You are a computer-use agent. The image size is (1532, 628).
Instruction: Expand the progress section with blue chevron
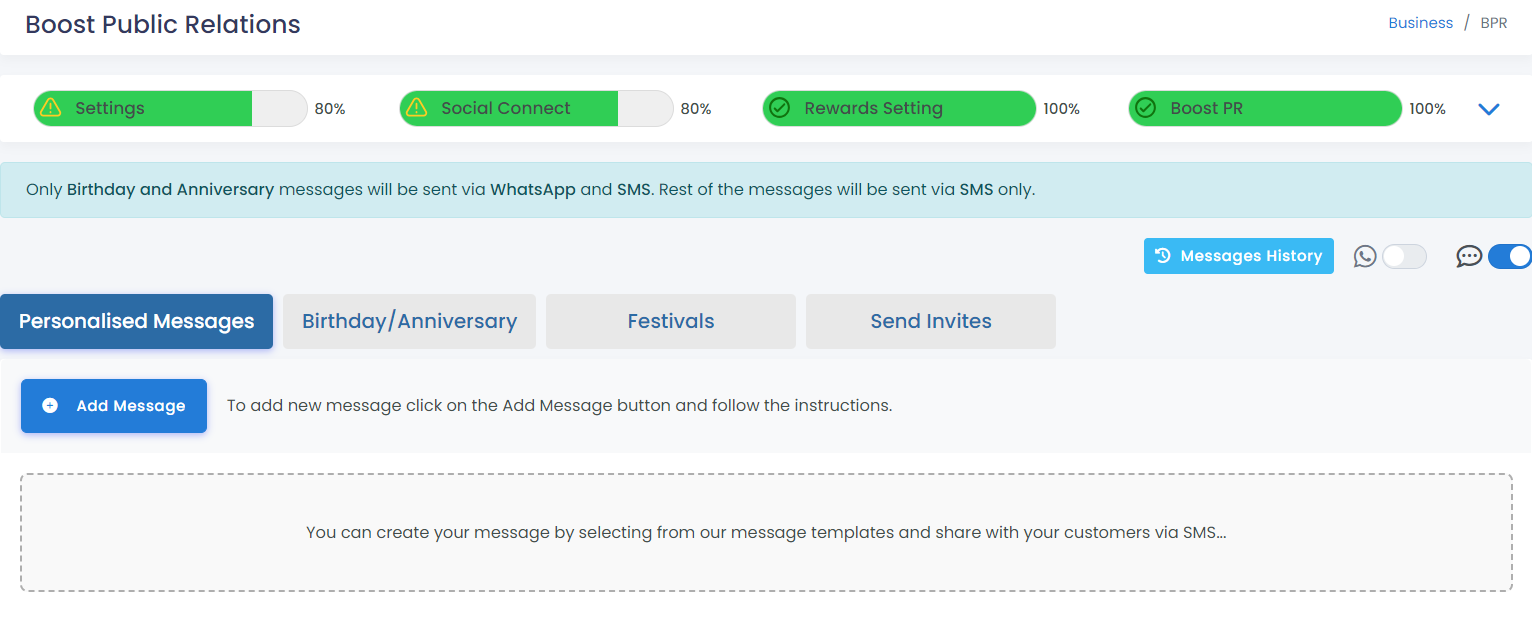point(1489,109)
